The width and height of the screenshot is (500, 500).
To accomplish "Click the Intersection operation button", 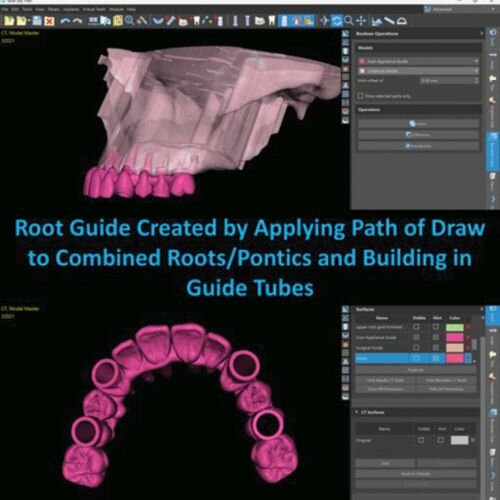I will pyautogui.click(x=418, y=146).
